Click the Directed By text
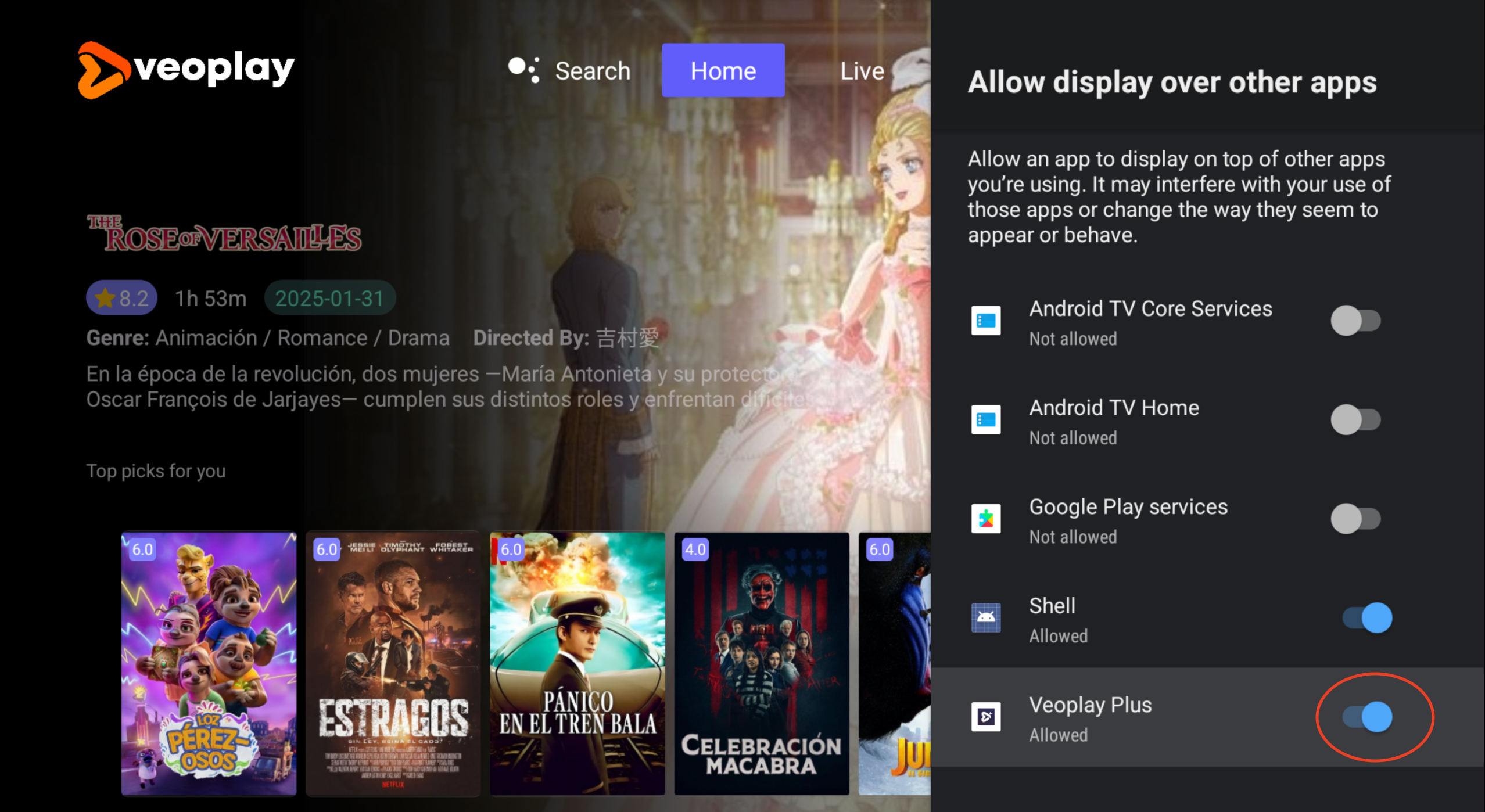 (566, 338)
